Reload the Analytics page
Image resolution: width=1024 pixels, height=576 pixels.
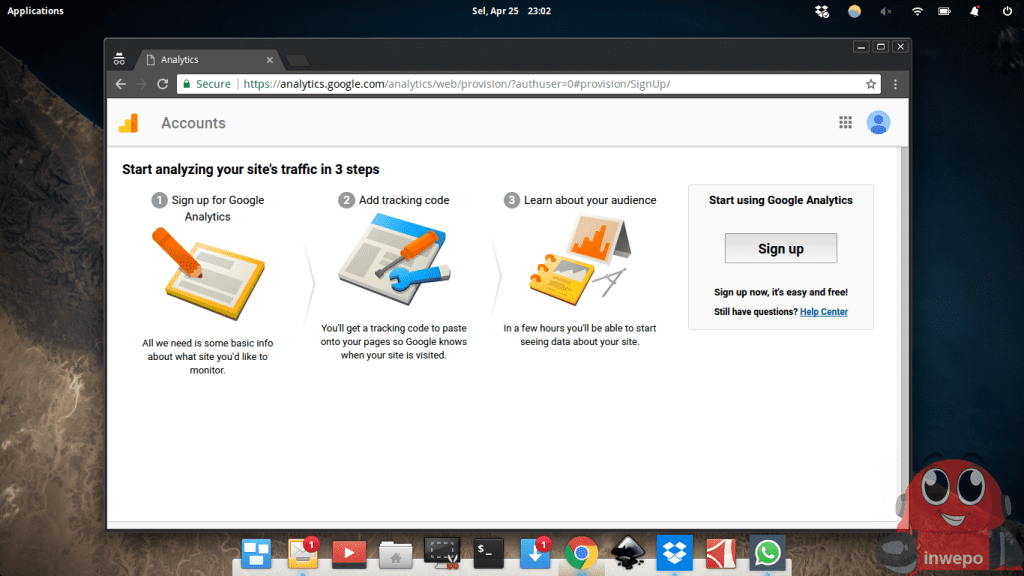(163, 84)
